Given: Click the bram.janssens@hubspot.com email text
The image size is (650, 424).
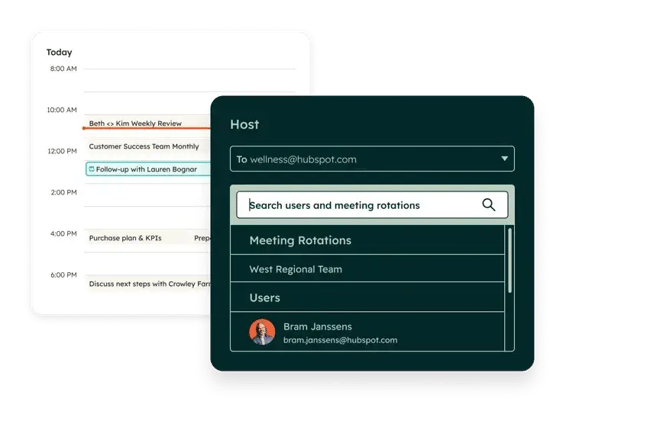Looking at the screenshot, I should [340, 340].
